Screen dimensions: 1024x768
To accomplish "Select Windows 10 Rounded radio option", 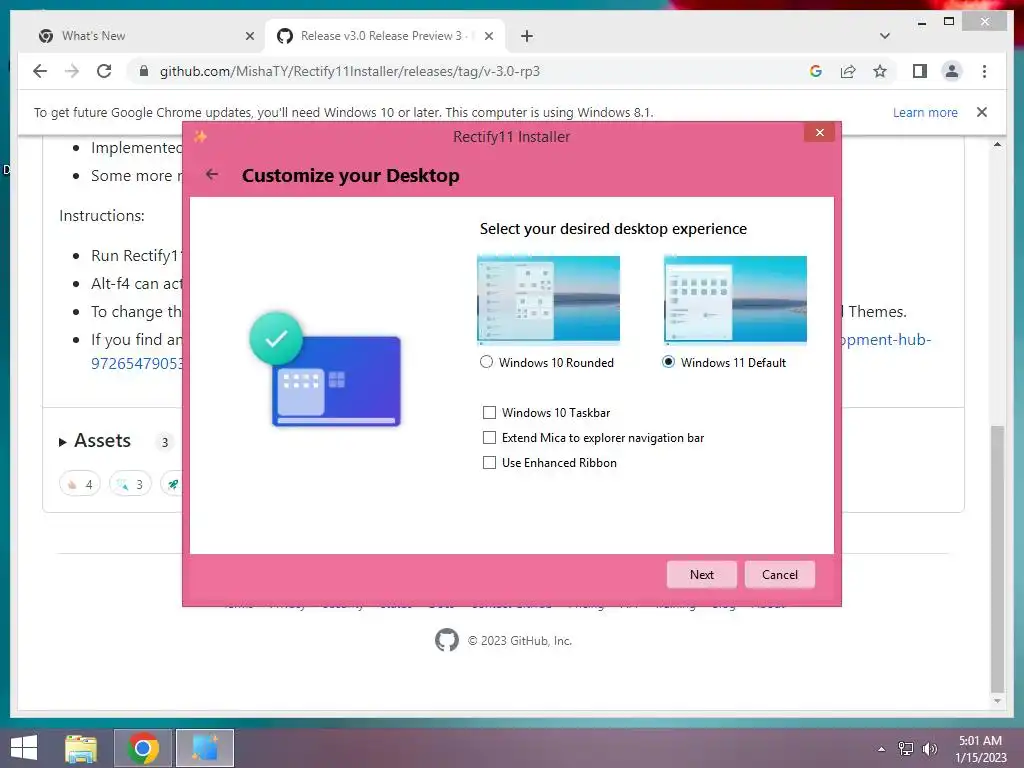I will point(486,362).
